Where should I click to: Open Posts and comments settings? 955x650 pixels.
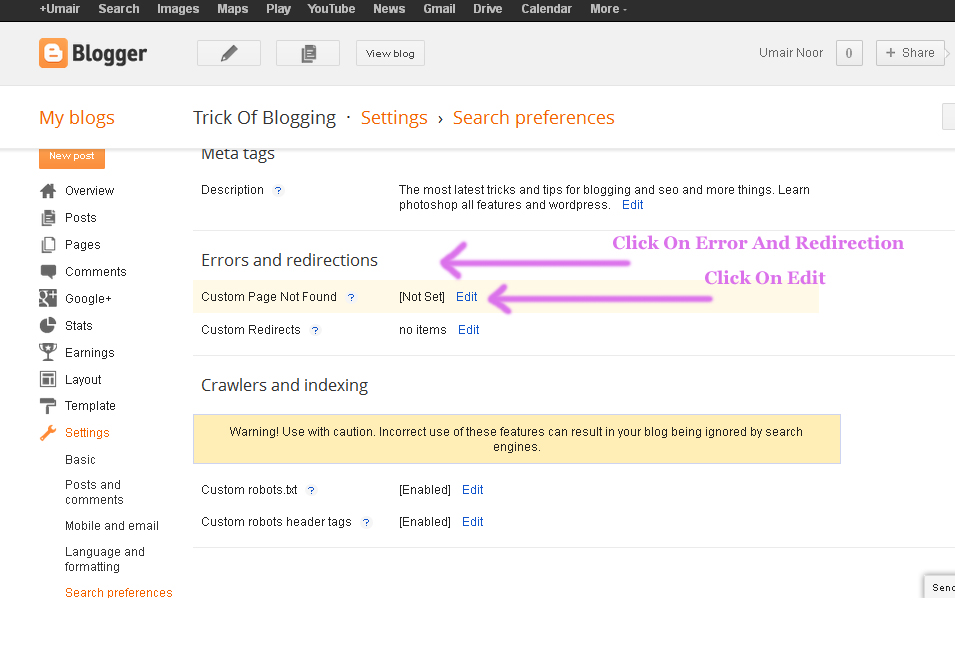[x=94, y=492]
